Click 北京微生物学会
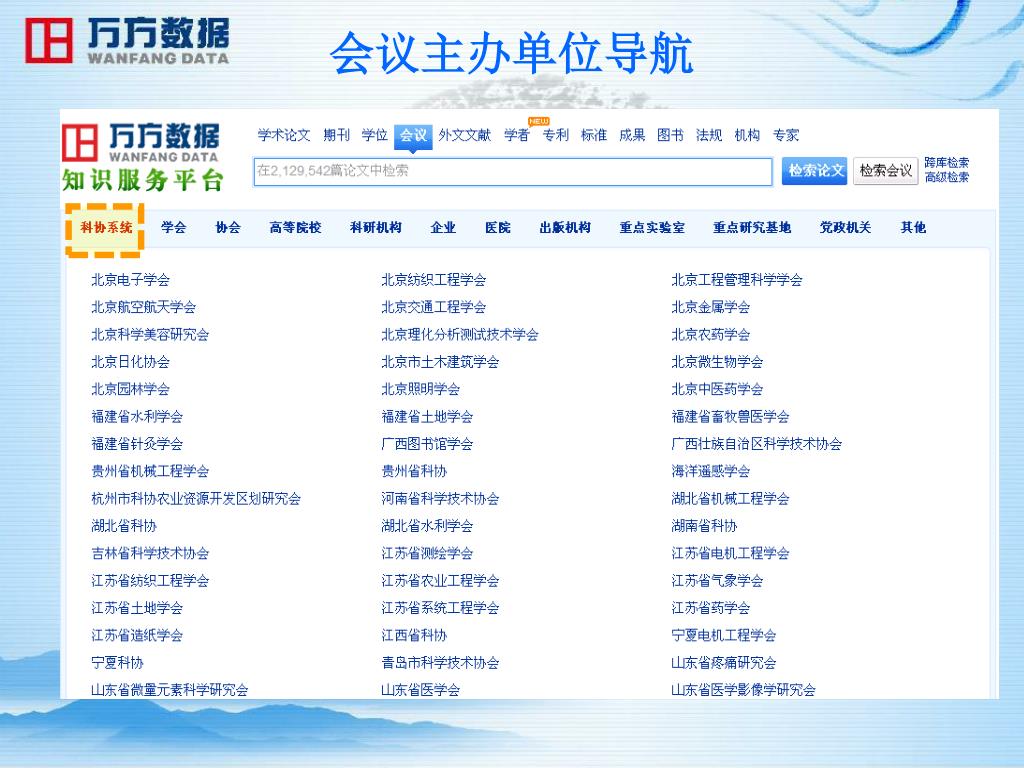 [717, 362]
